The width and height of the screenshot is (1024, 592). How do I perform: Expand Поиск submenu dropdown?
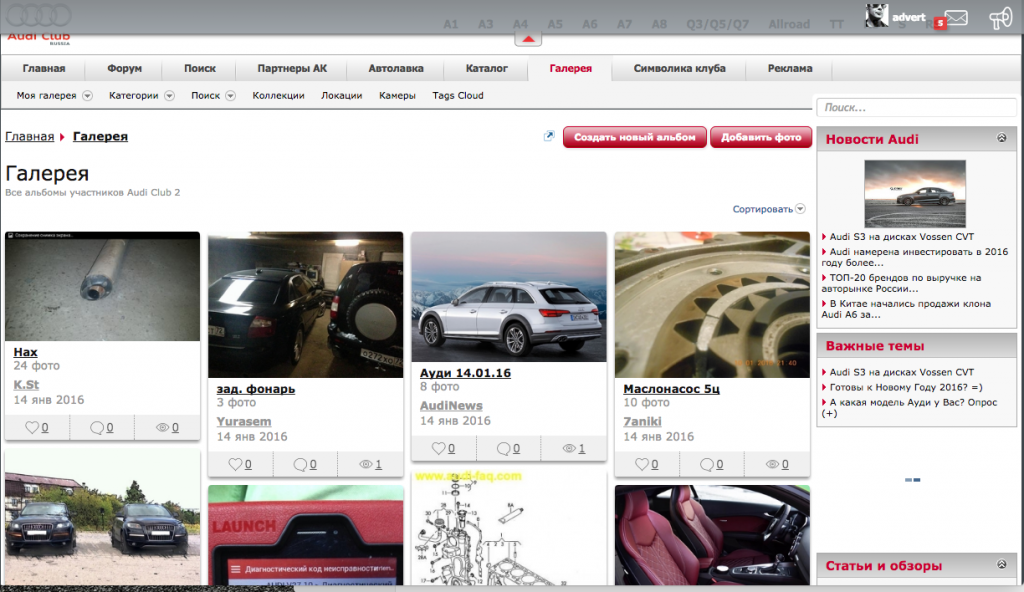pyautogui.click(x=231, y=95)
